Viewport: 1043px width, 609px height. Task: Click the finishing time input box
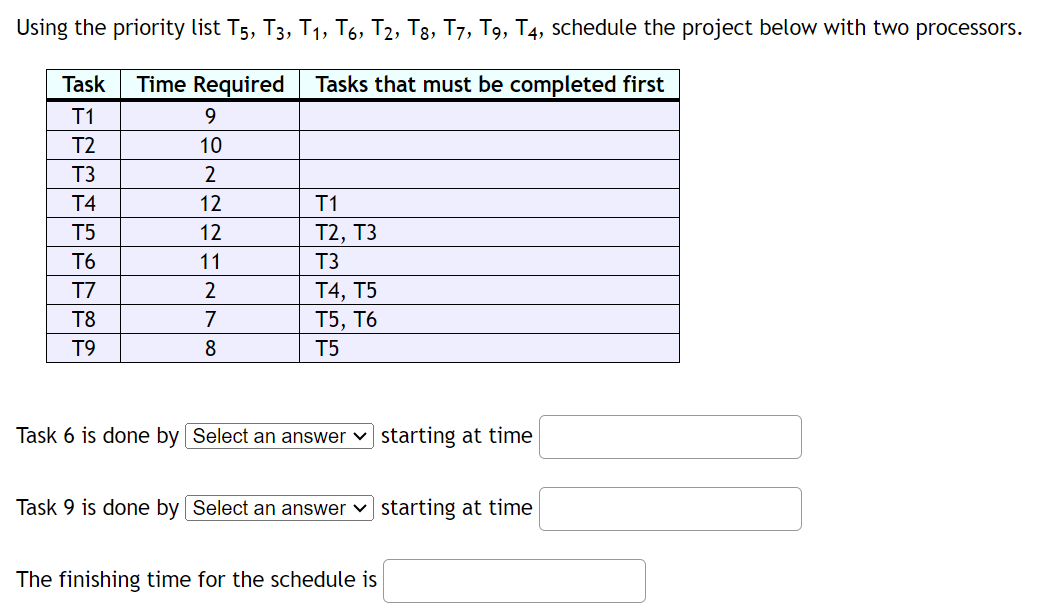click(514, 580)
